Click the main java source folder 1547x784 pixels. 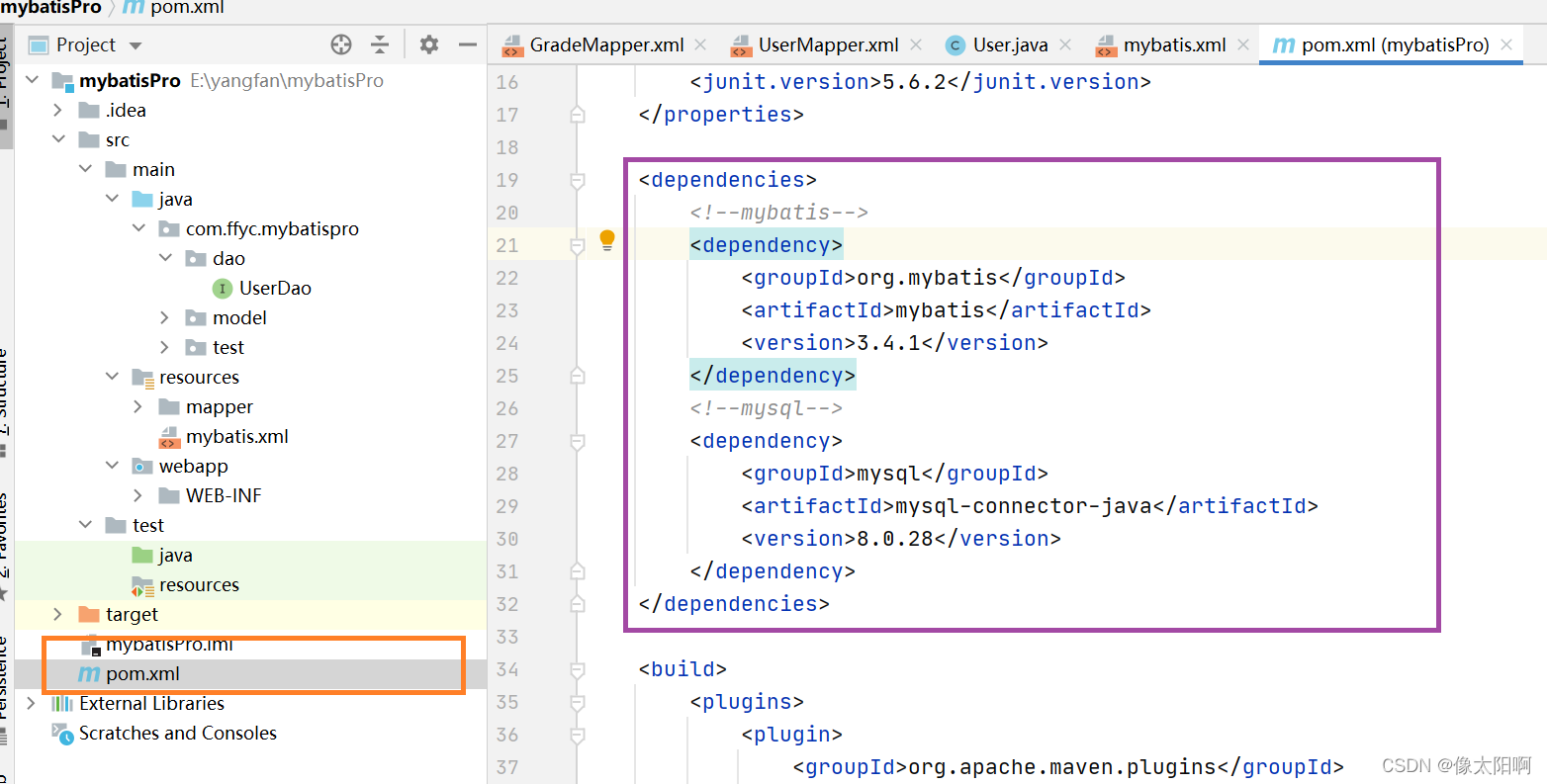(175, 199)
